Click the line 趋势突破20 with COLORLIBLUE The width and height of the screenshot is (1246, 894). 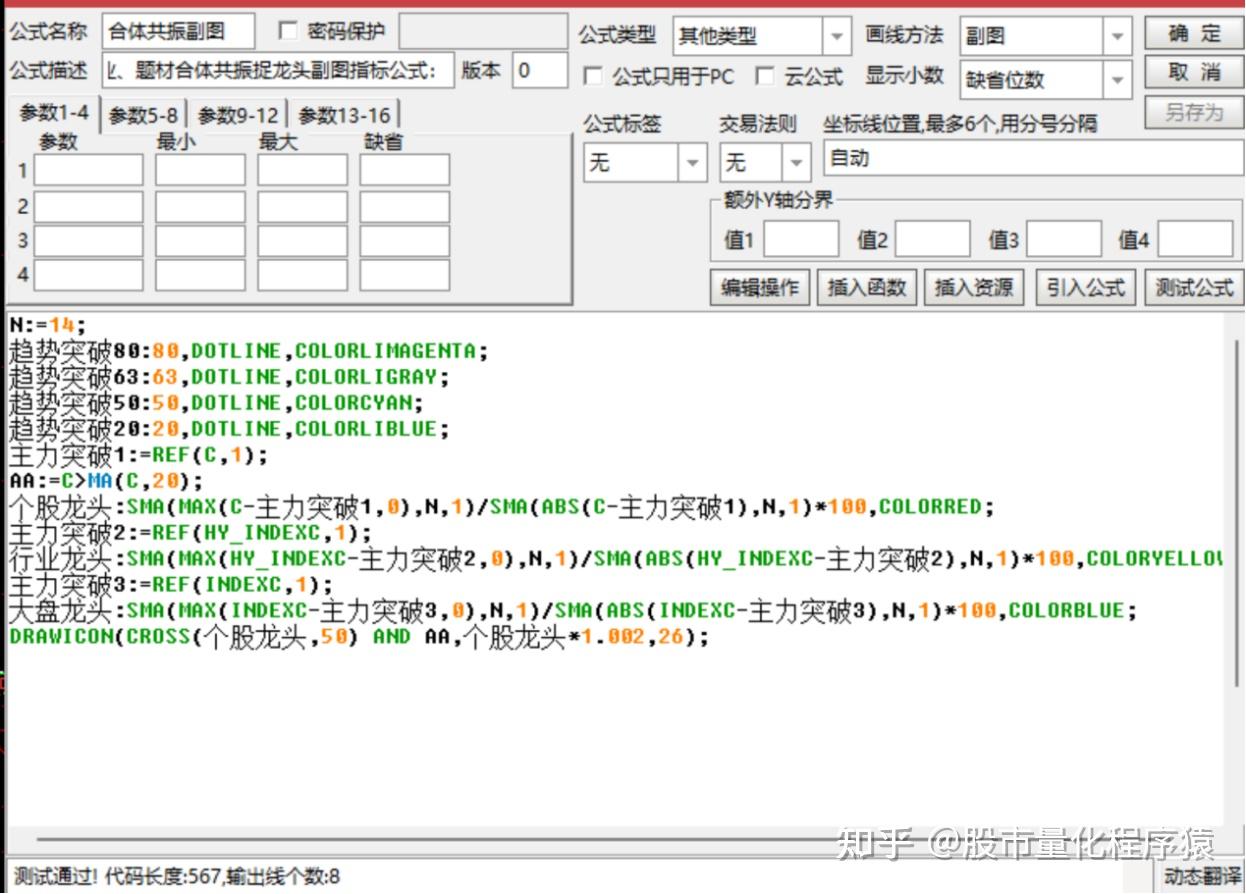[x=229, y=429]
